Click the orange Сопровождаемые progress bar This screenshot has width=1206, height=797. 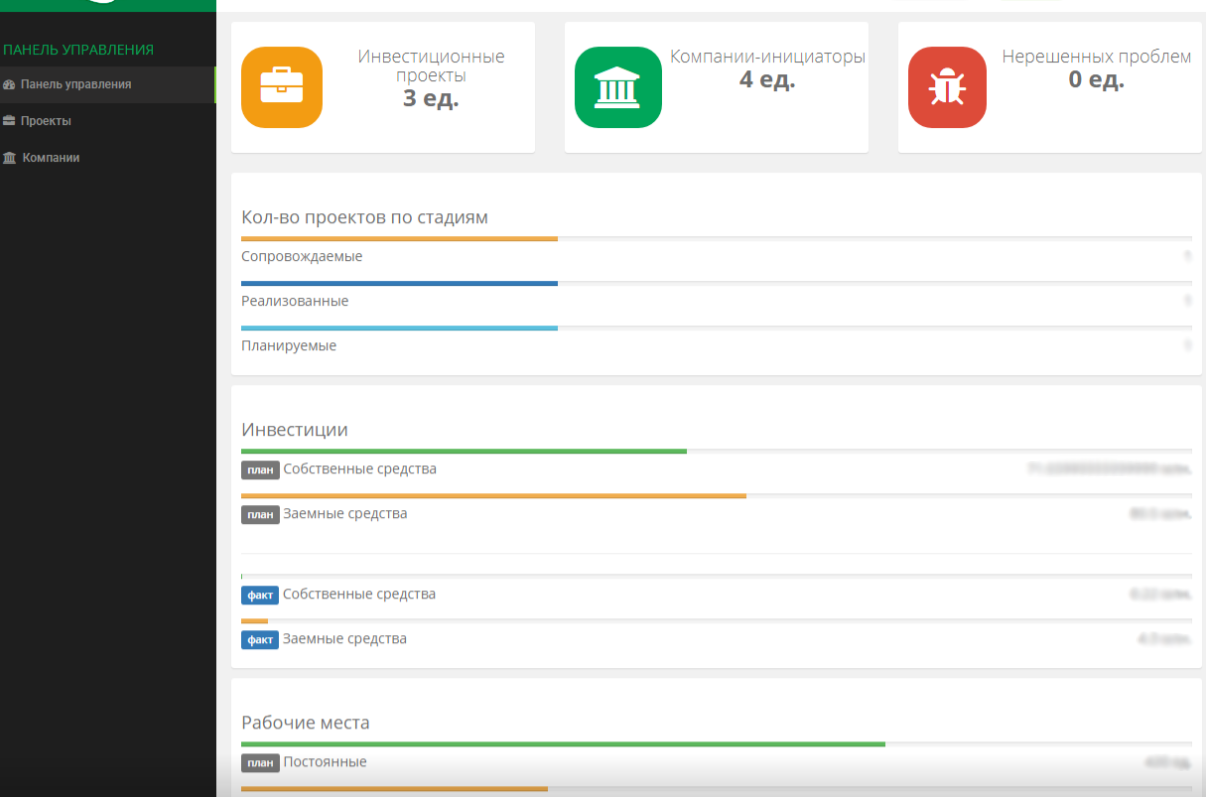399,239
